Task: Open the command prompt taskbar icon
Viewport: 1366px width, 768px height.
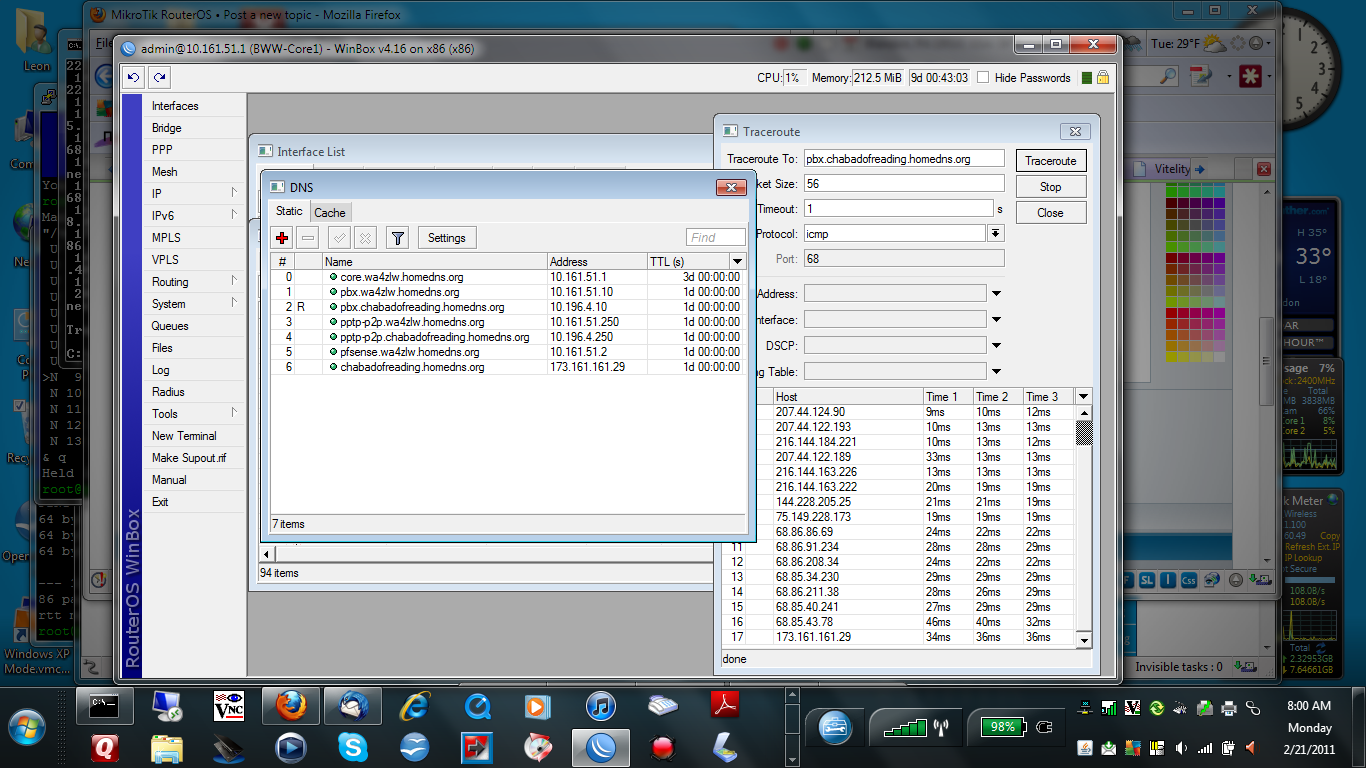Action: click(105, 706)
